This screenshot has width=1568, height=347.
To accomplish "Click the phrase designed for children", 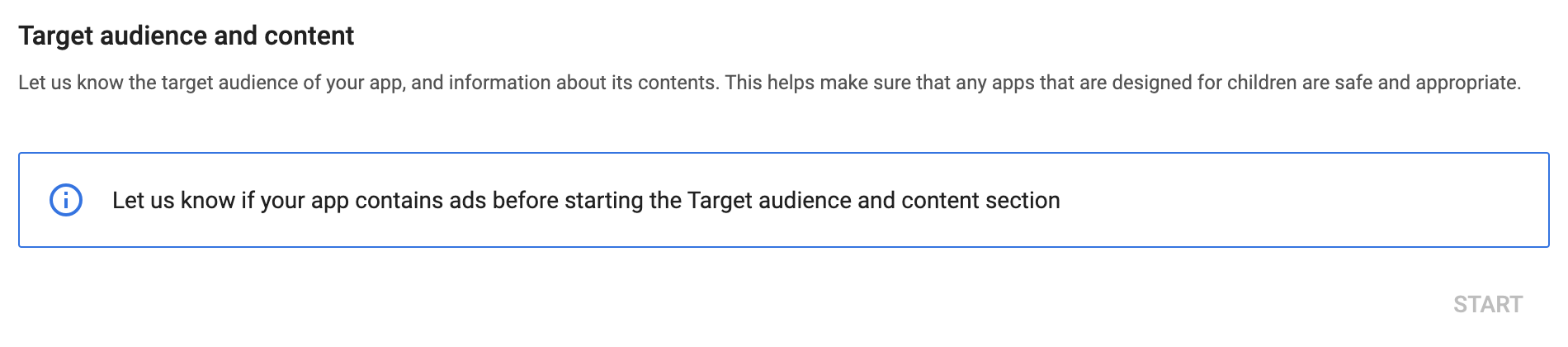I will click(1204, 83).
